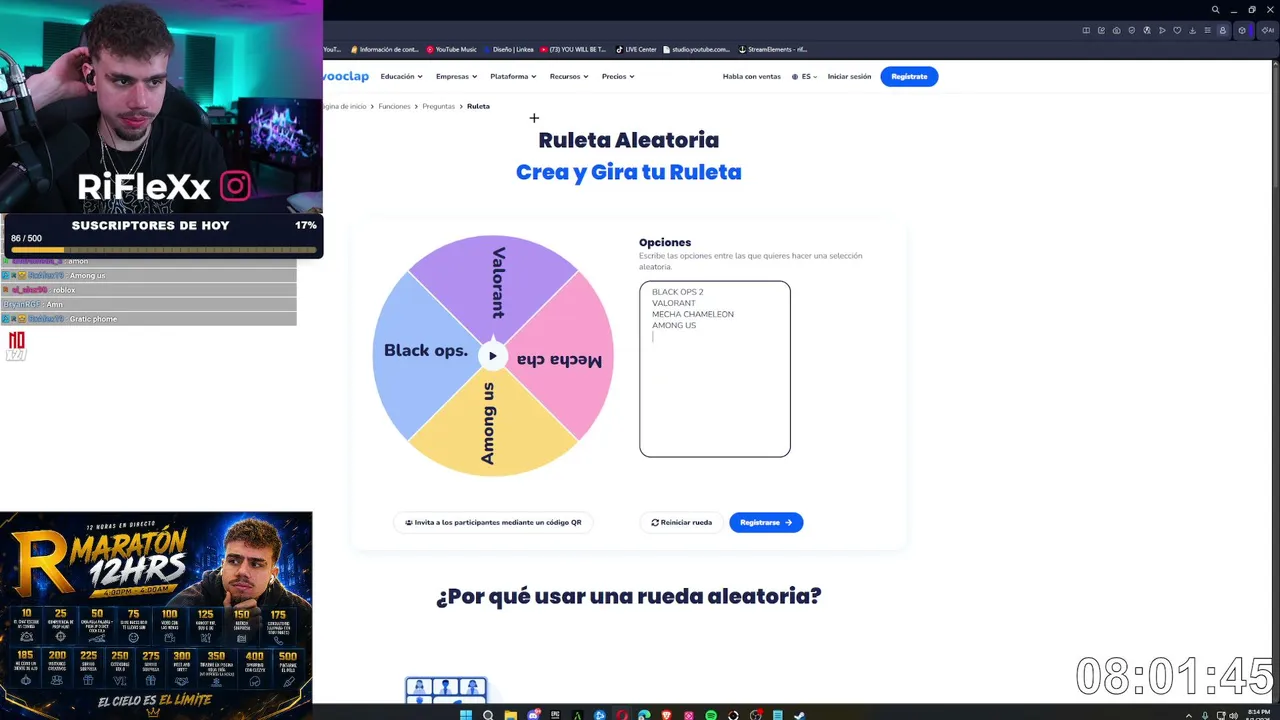The height and width of the screenshot is (720, 1280).
Task: Click the Reiniciar rueda button
Action: (682, 522)
